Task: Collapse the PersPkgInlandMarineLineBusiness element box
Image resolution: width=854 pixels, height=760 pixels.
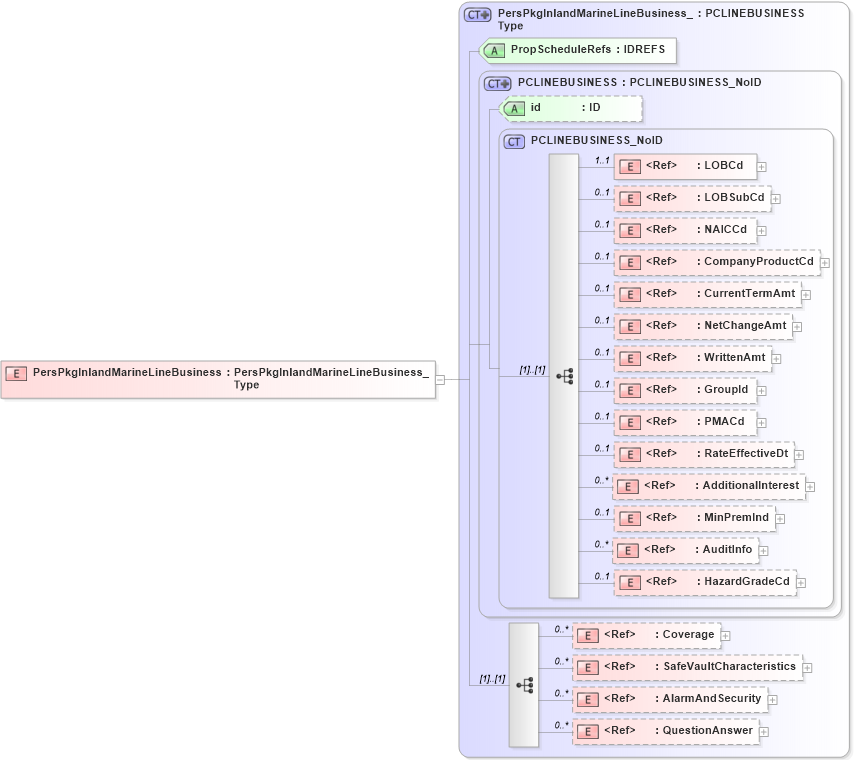Action: 440,379
